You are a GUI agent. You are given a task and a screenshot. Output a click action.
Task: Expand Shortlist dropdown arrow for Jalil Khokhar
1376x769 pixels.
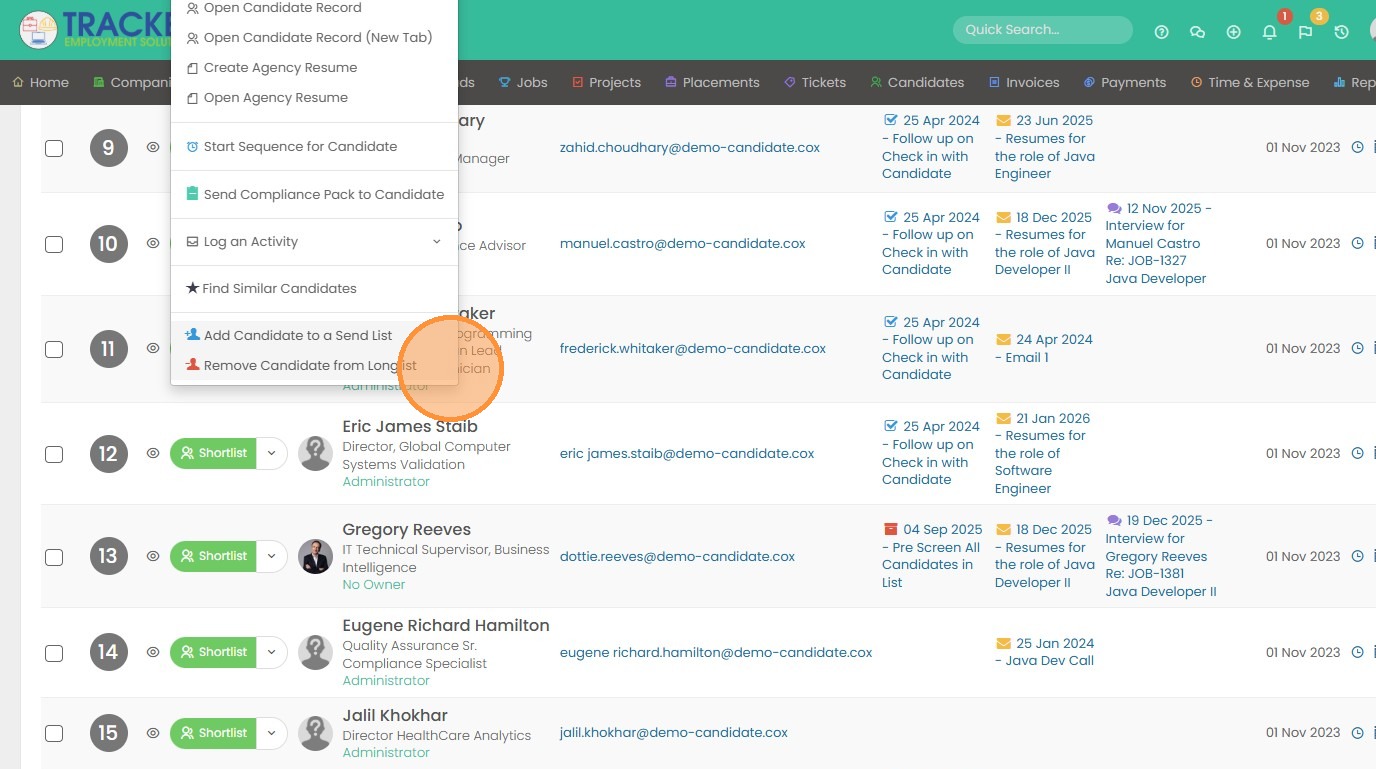pyautogui.click(x=271, y=733)
